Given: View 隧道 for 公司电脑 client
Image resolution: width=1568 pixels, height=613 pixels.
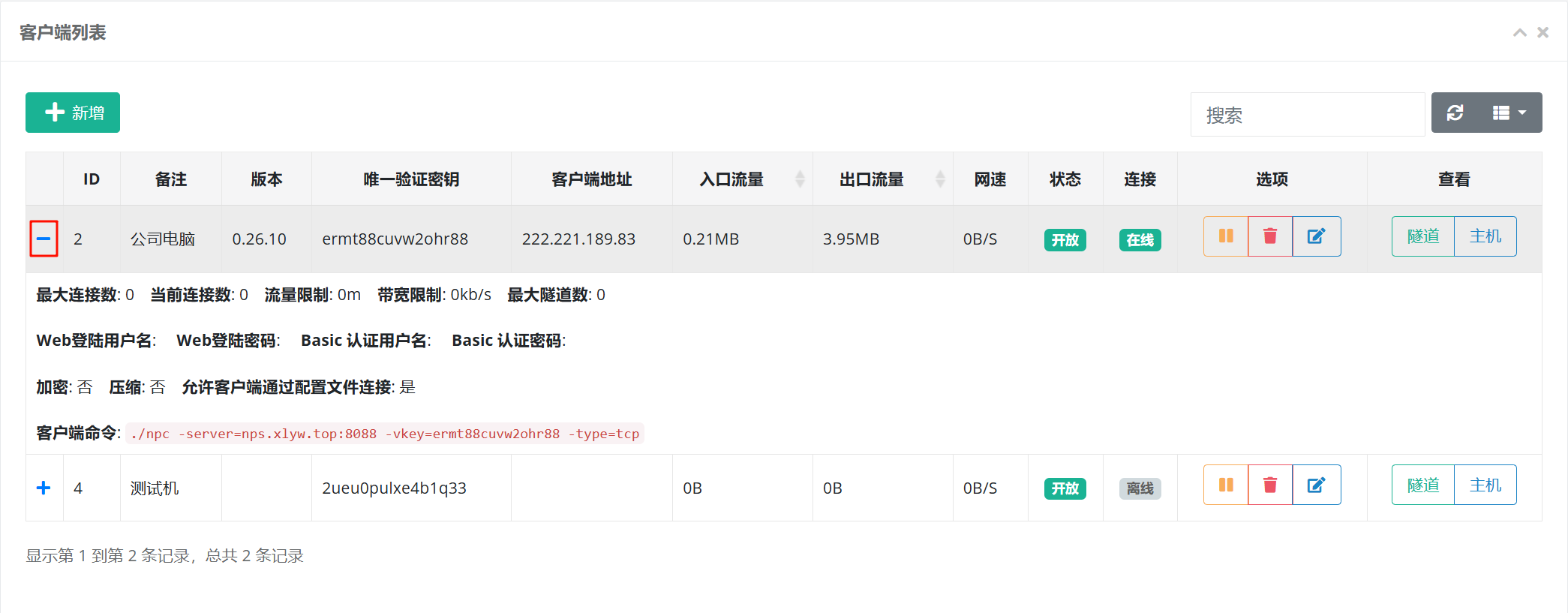Looking at the screenshot, I should pos(1422,236).
